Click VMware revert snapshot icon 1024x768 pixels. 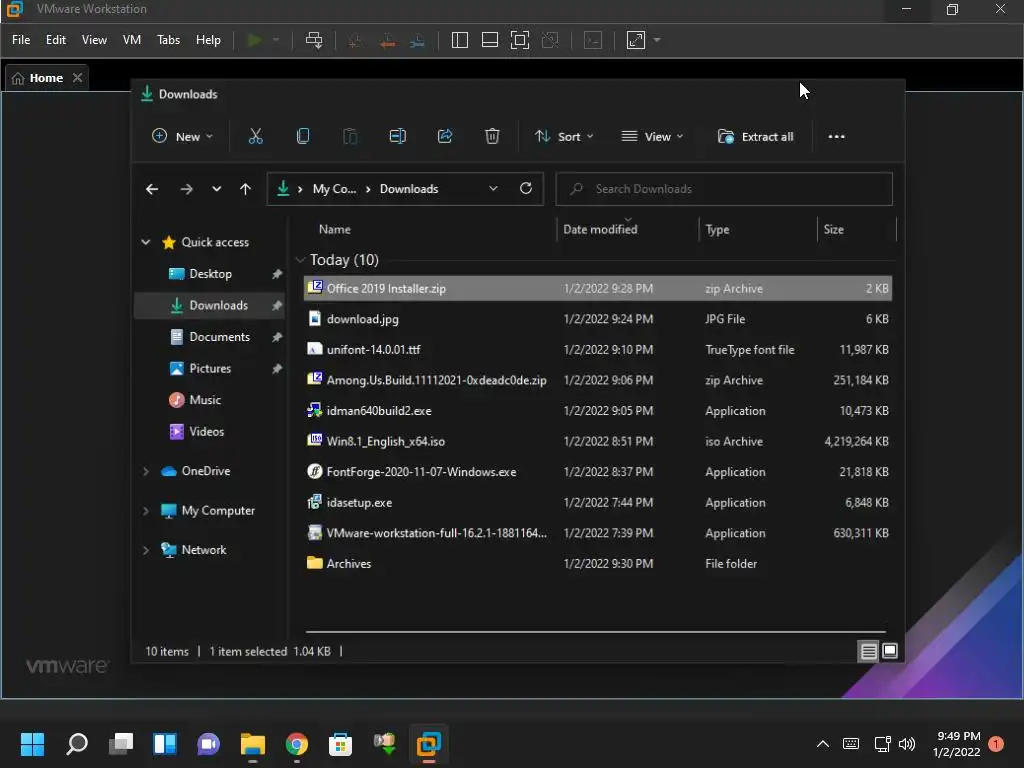click(x=387, y=40)
